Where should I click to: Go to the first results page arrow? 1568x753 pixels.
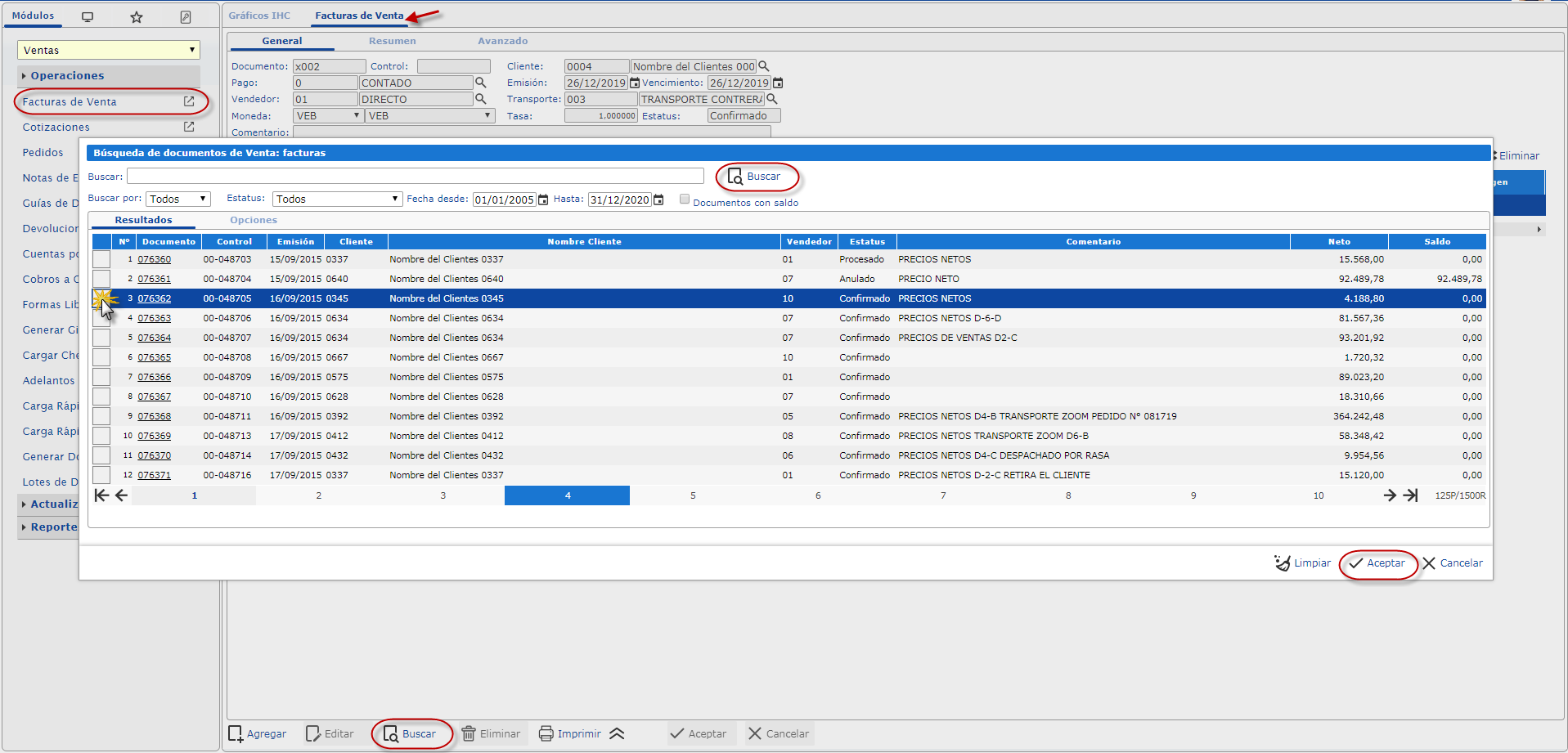tap(101, 495)
